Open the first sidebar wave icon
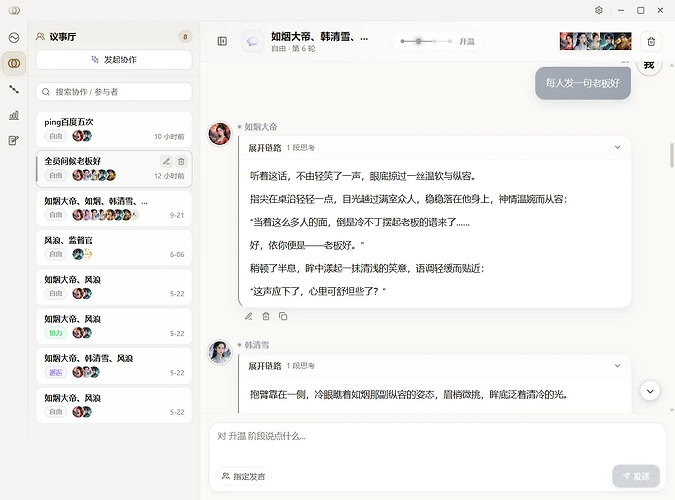Viewport: 675px width, 500px height. [14, 38]
